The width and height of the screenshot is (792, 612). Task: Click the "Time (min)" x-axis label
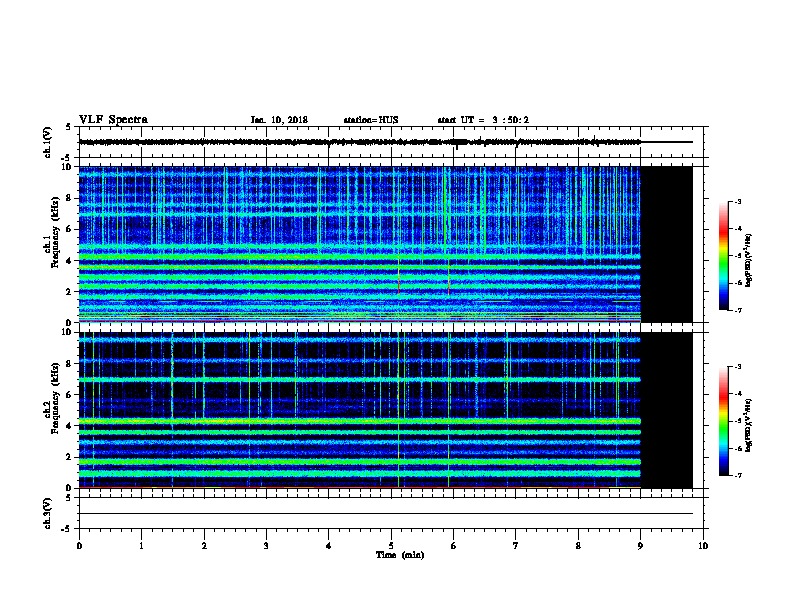pos(400,555)
